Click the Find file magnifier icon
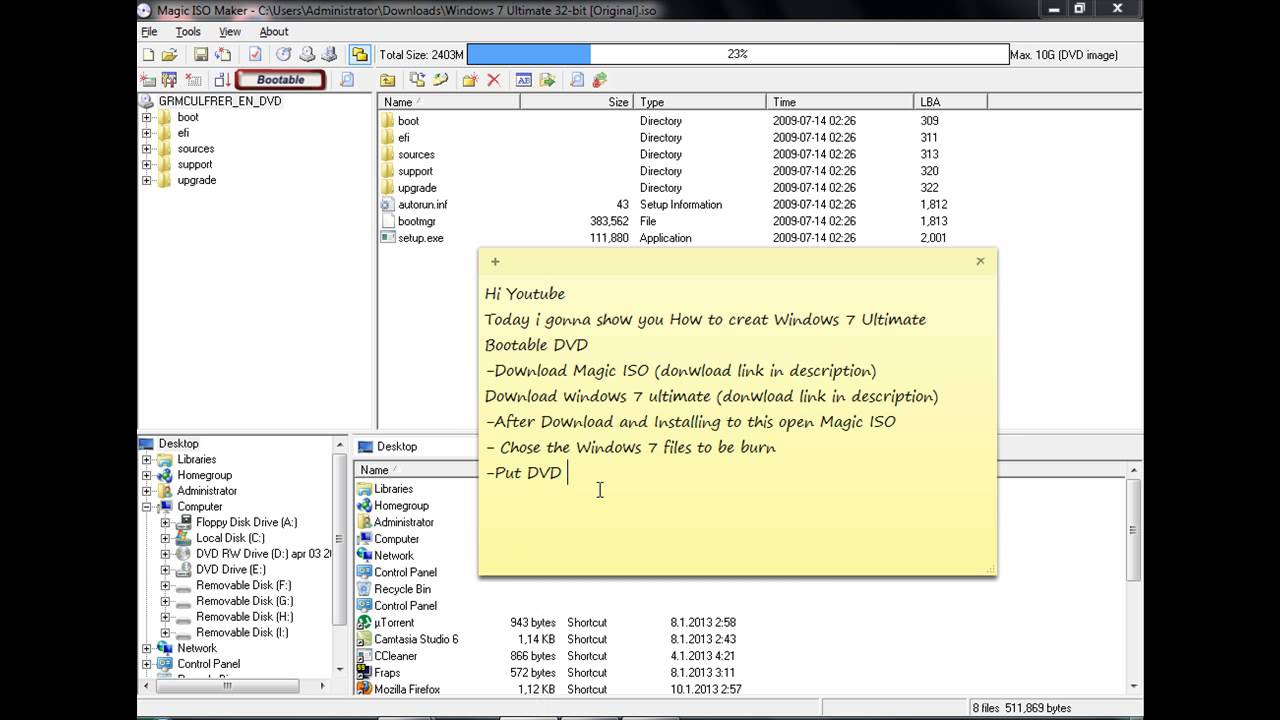The height and width of the screenshot is (720, 1280). (x=577, y=80)
